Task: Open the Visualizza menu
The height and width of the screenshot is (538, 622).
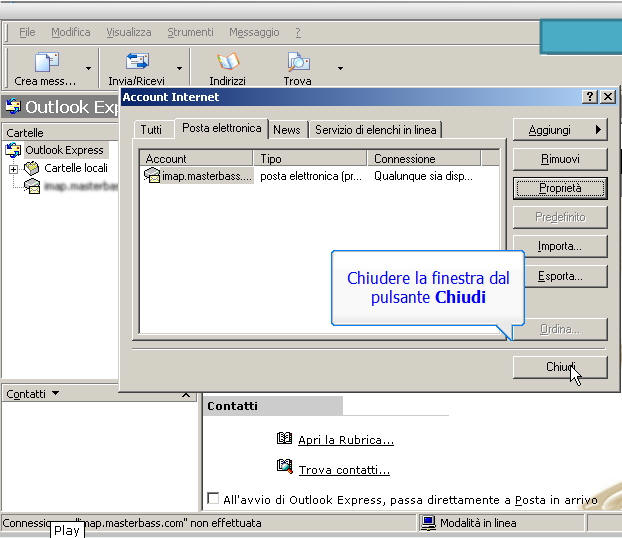Action: 129,32
